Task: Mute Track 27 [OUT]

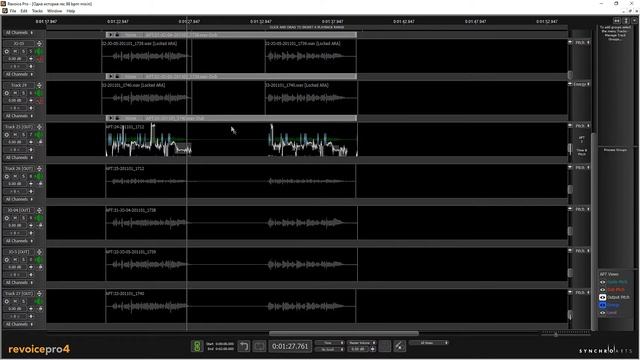Action: (15, 301)
